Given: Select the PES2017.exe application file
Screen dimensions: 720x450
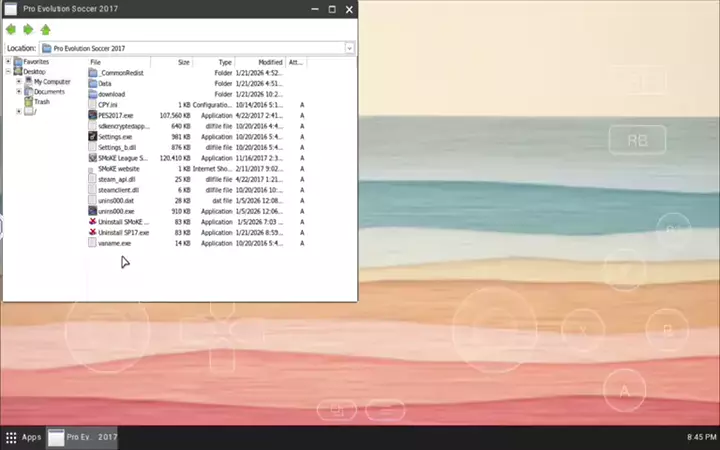Looking at the screenshot, I should tap(115, 114).
